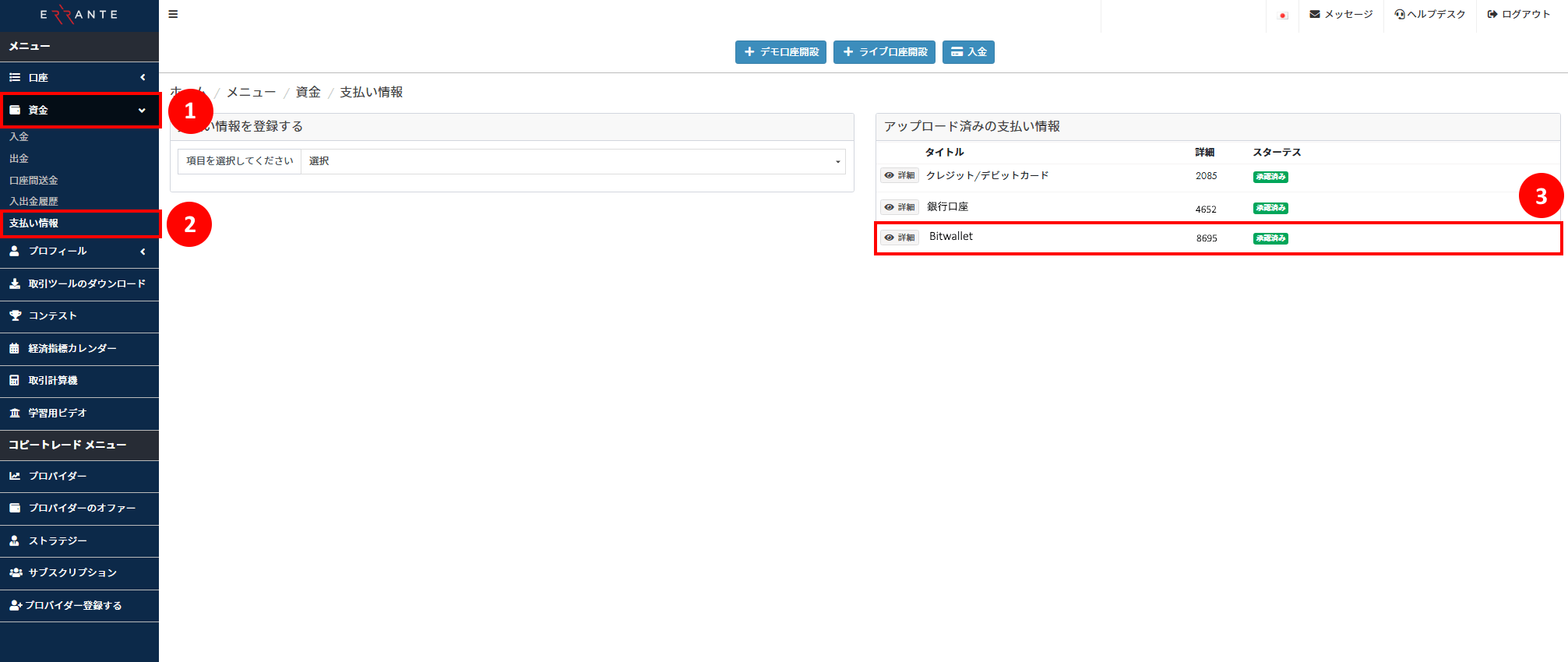Click the メニュー breadcrumb link
The image size is (1568, 662).
point(251,92)
